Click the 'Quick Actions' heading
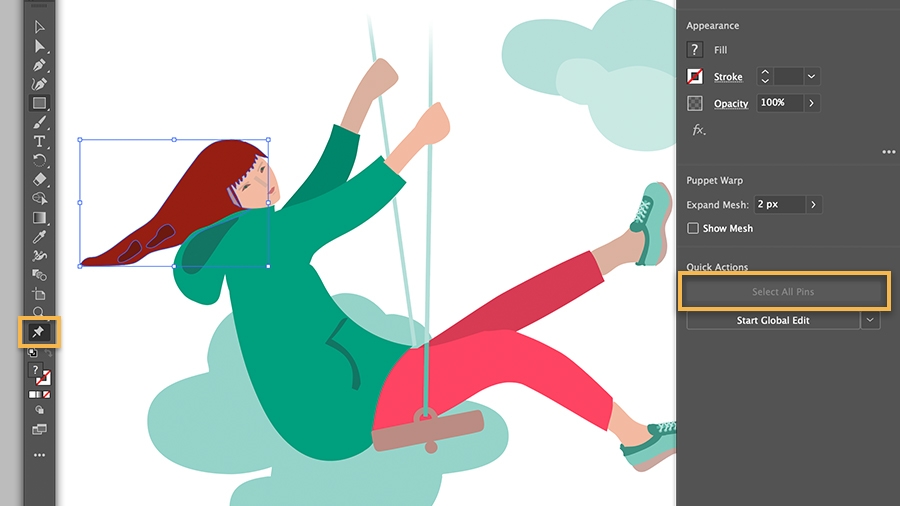This screenshot has height=506, width=900. click(x=717, y=267)
